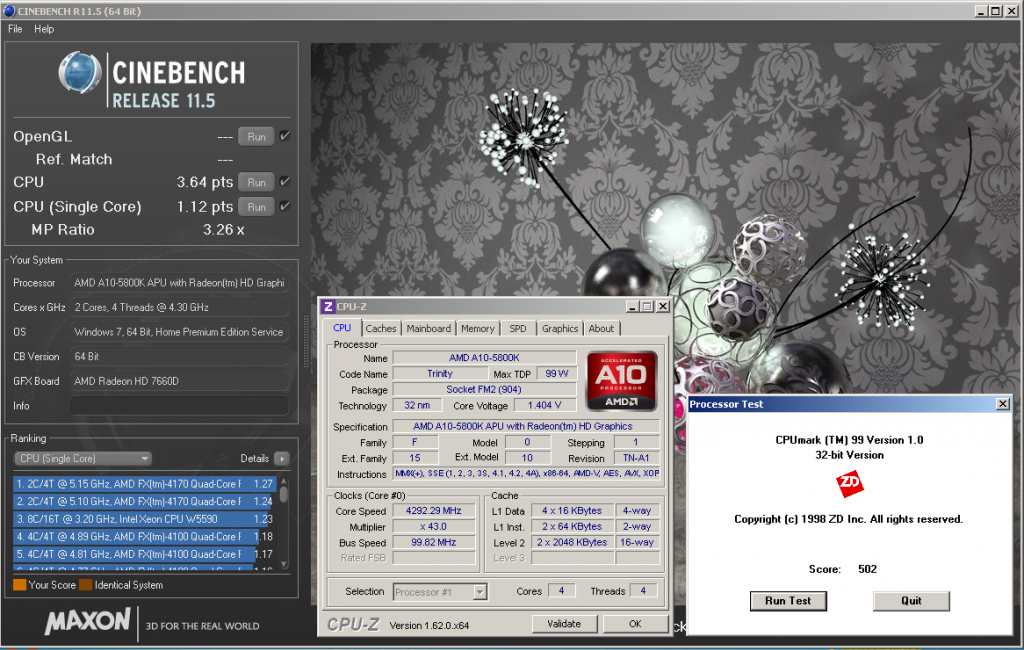
Task: Switch to the SPD tab in CPU-Z
Action: click(x=518, y=329)
